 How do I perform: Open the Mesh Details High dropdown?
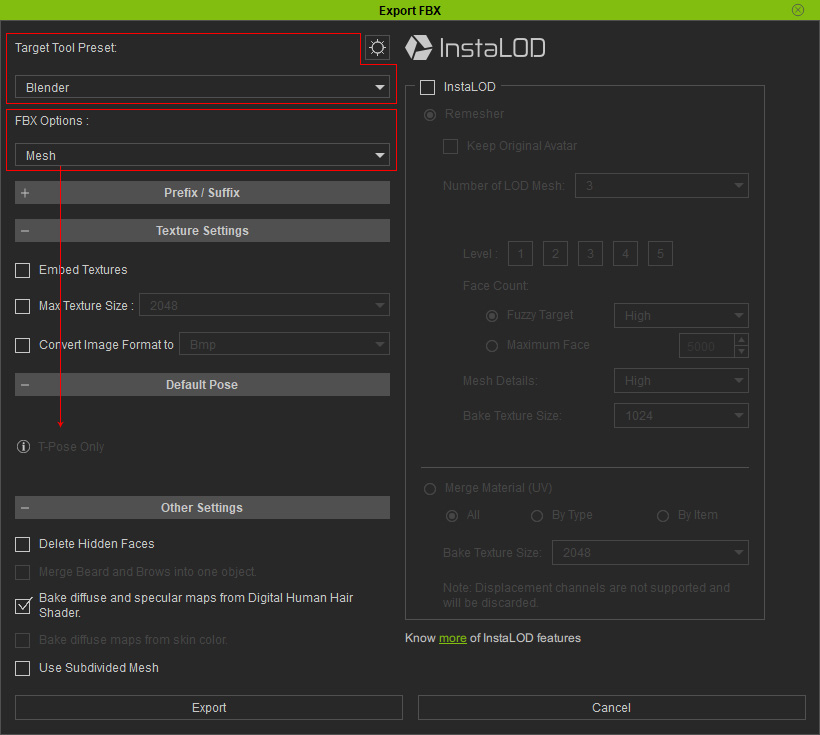(681, 381)
